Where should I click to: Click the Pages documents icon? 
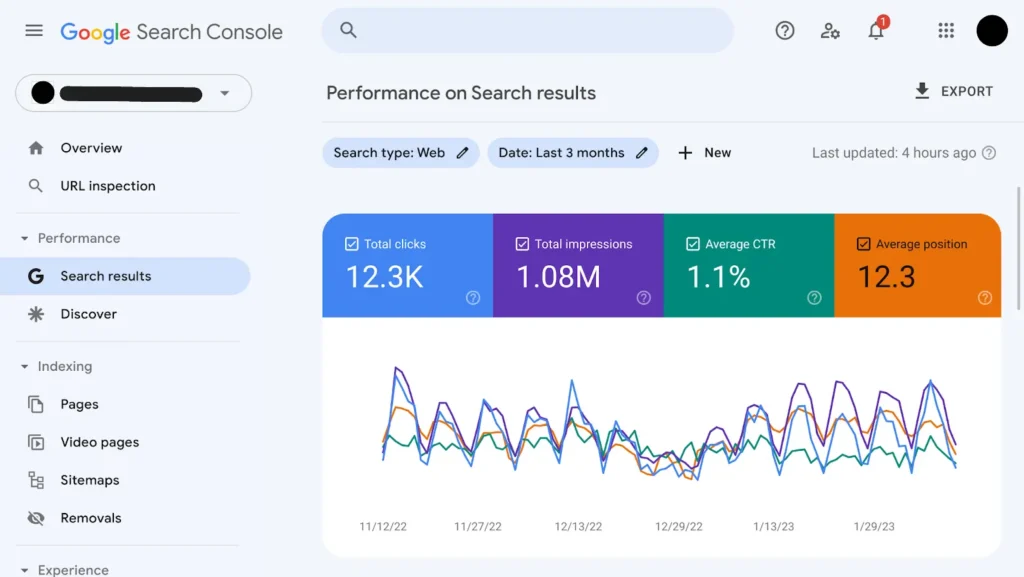pyautogui.click(x=36, y=404)
